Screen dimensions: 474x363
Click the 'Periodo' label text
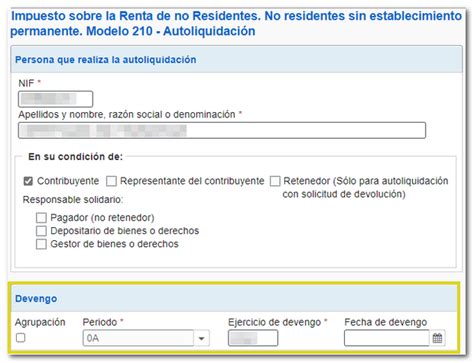pos(100,322)
